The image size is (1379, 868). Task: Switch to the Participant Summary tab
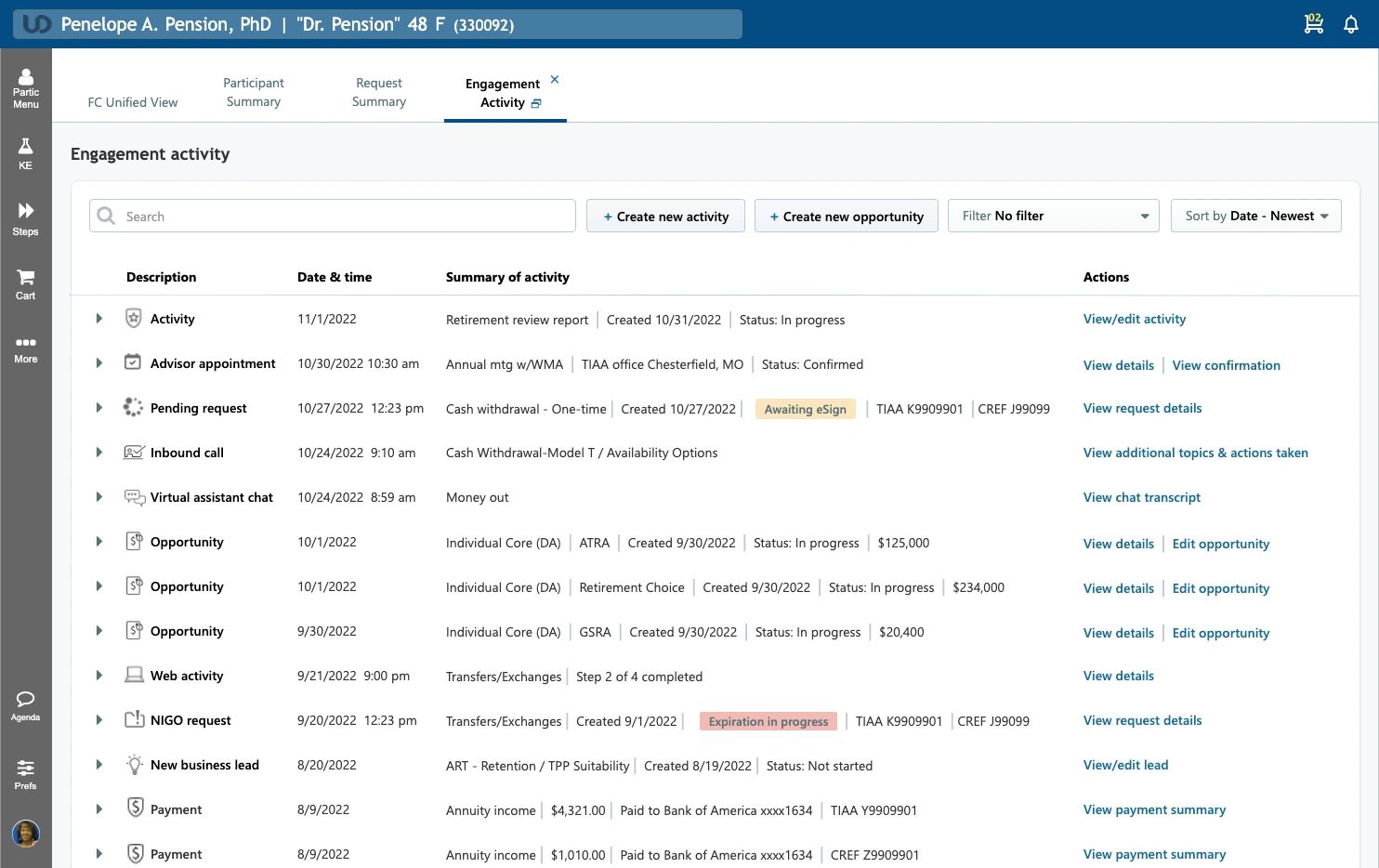(253, 93)
